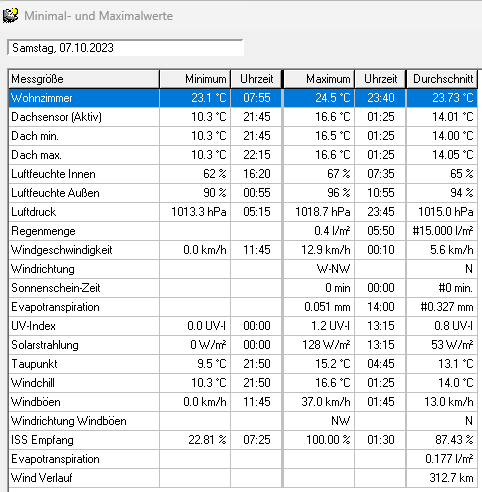The image size is (482, 492).
Task: Click the Windböen maximum value 37.0 km/h
Action: [x=326, y=402]
